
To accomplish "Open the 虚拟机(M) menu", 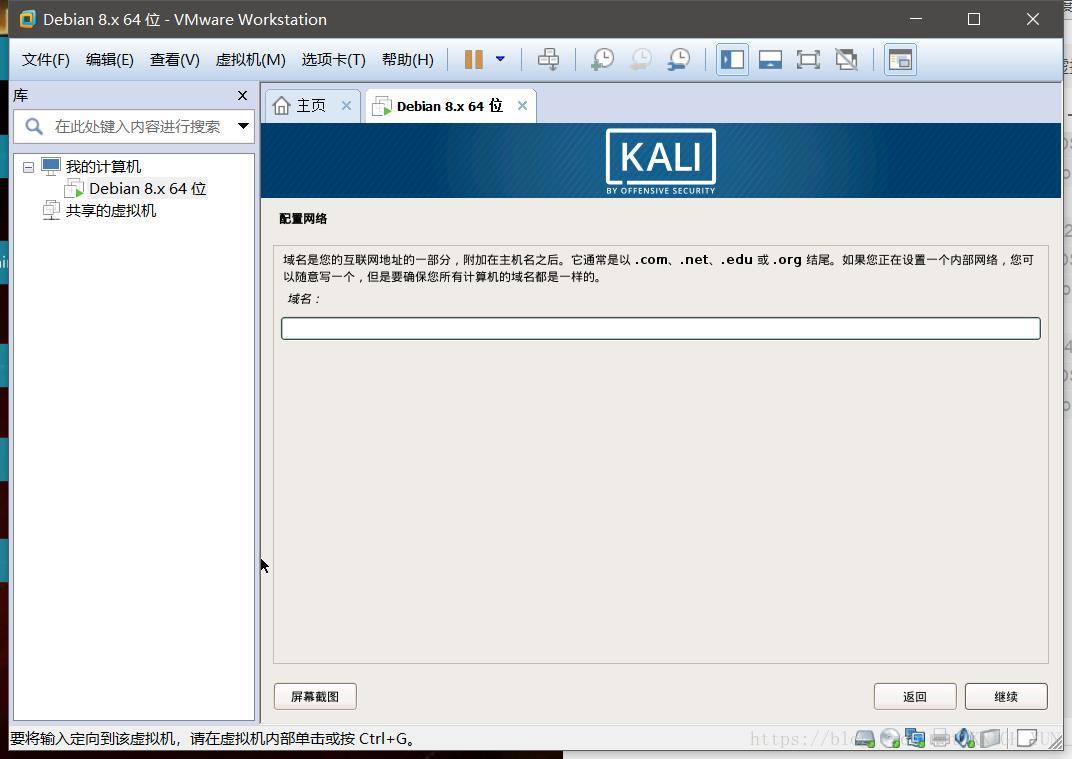I will pyautogui.click(x=250, y=59).
